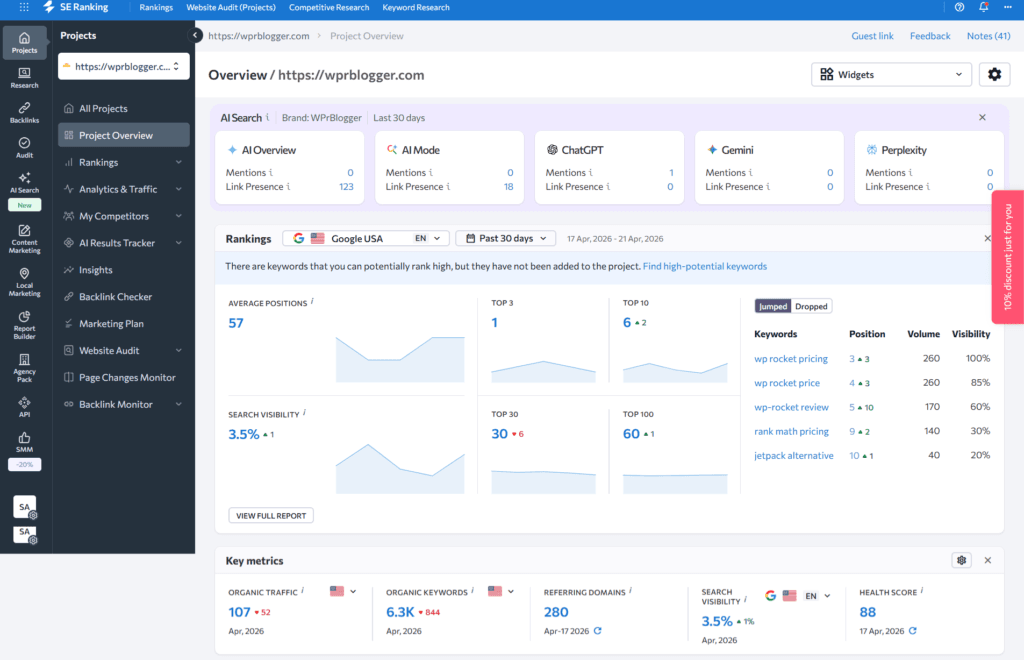Open the Key metrics widget settings gear
Image resolution: width=1024 pixels, height=660 pixels.
[x=961, y=560]
